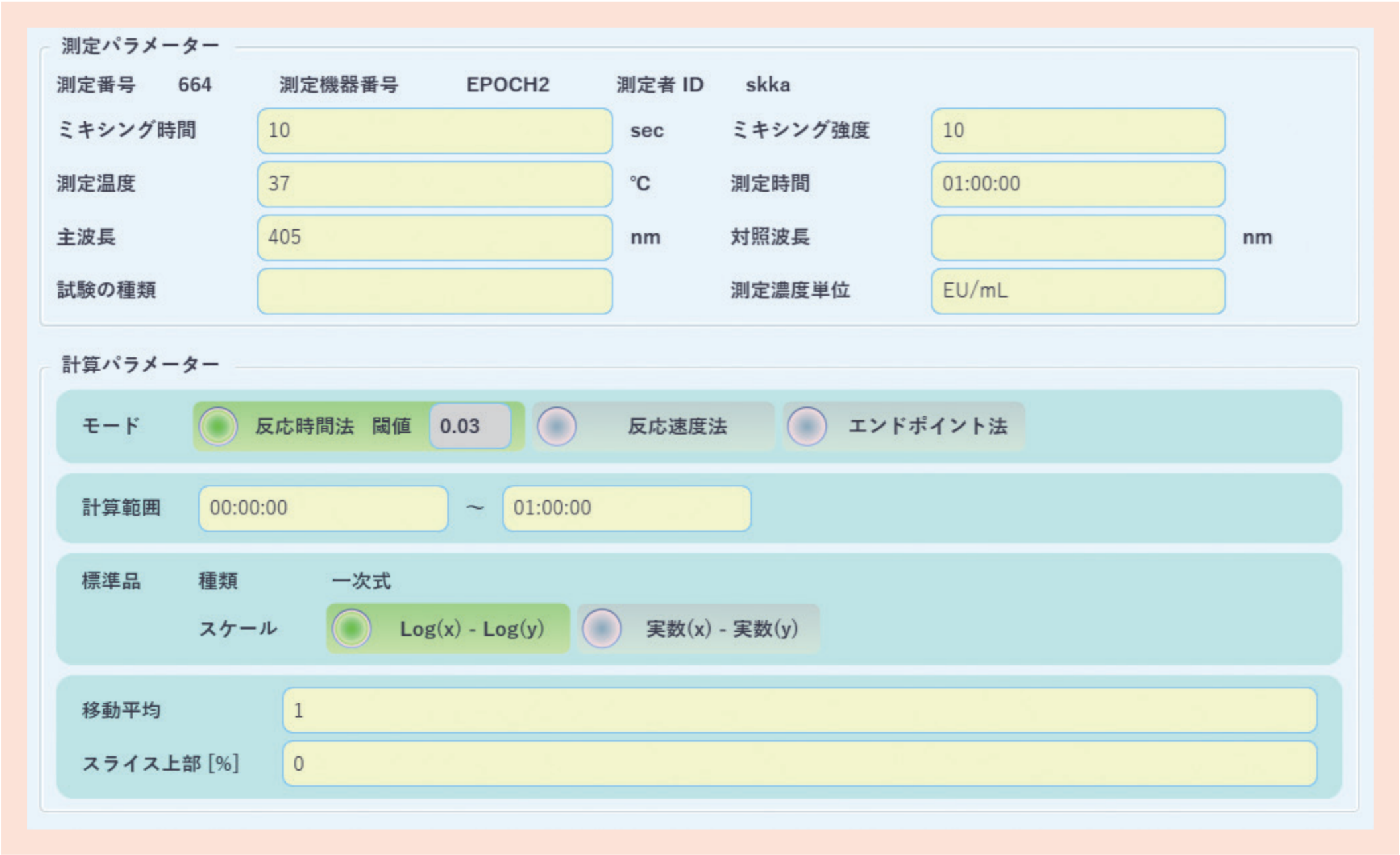Click the 計算範囲 start time field
This screenshot has height=855, width=1400.
pos(323,508)
